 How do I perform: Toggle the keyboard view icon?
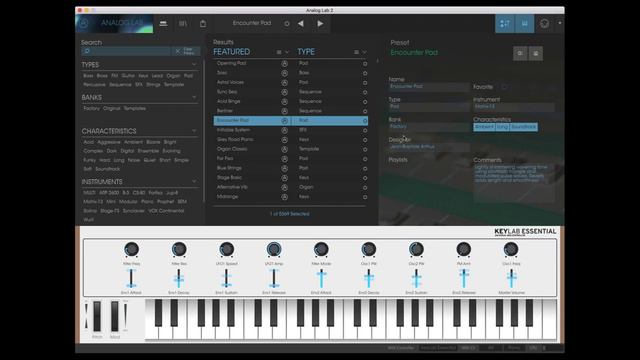(524, 24)
